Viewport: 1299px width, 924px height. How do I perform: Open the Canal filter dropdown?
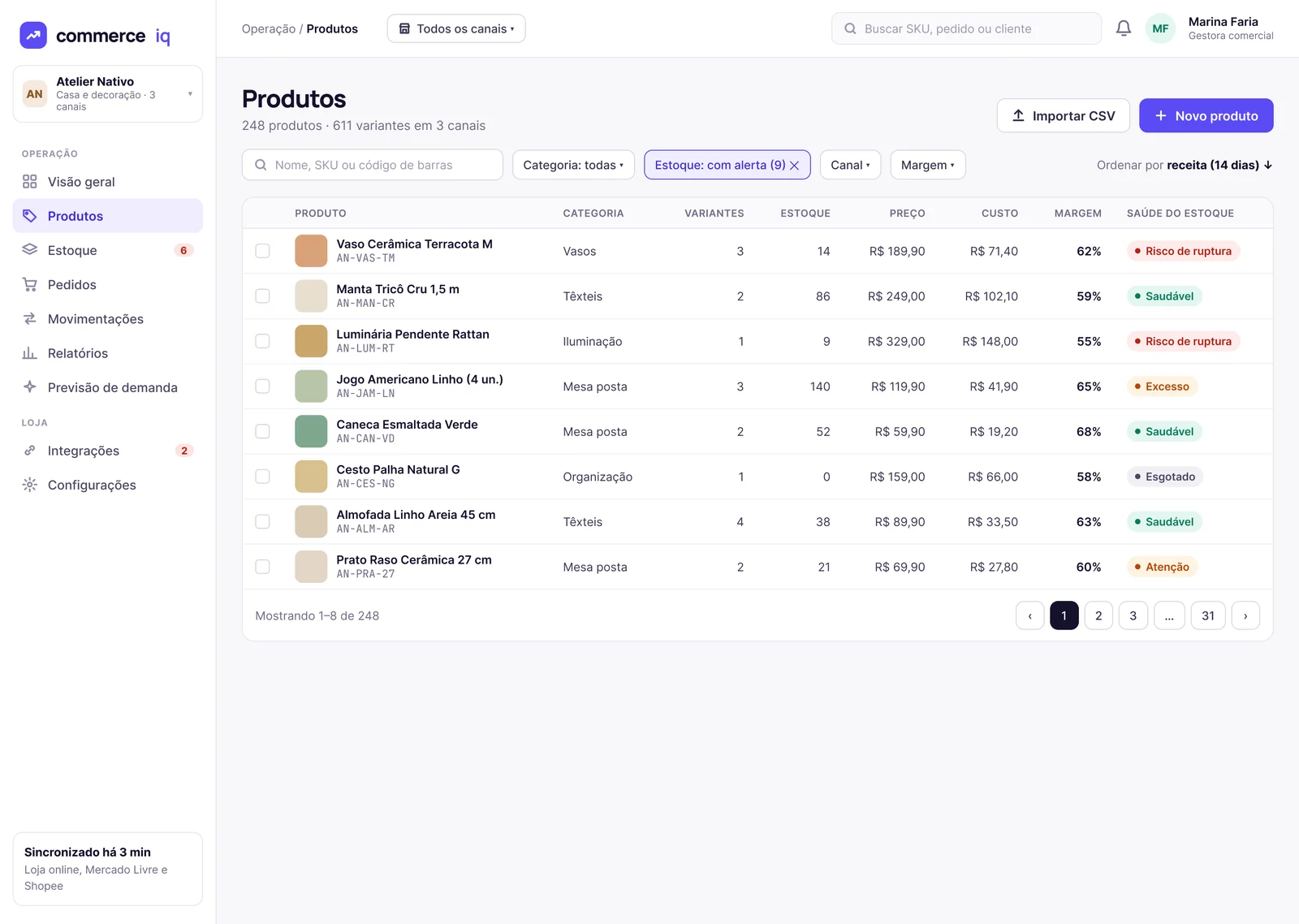click(850, 165)
